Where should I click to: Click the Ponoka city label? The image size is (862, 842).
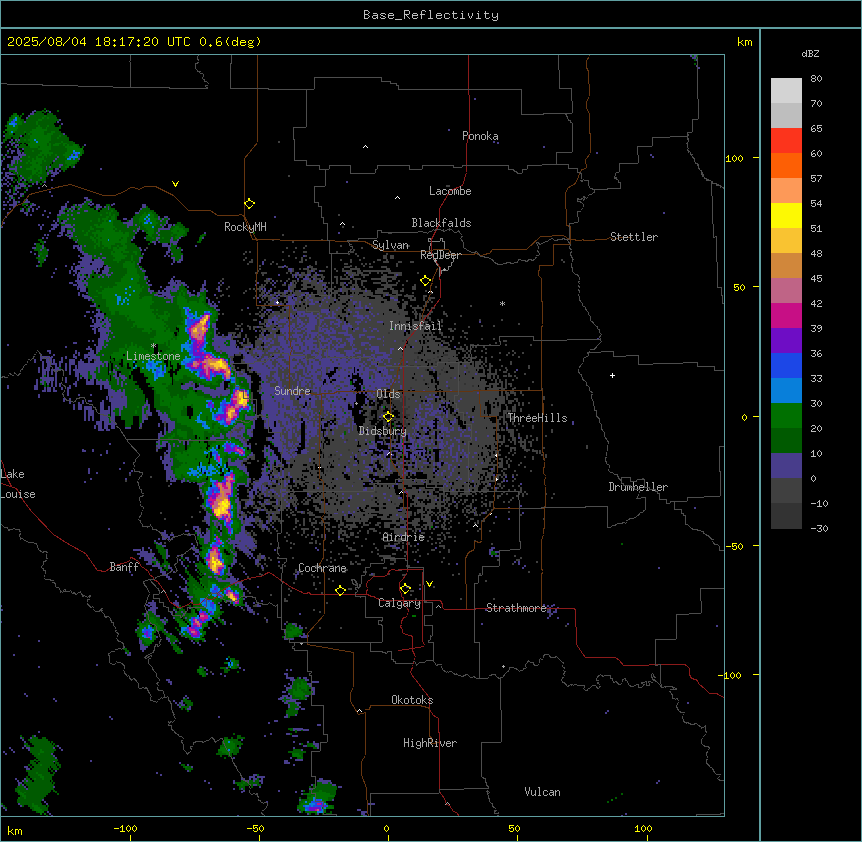click(480, 136)
